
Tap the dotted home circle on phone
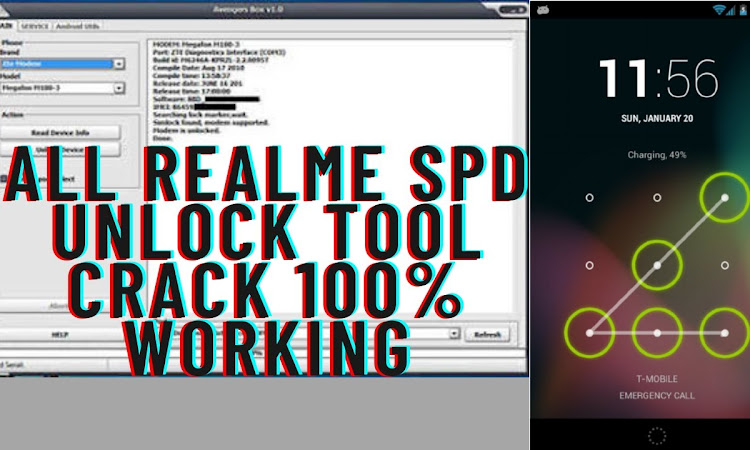[657, 436]
